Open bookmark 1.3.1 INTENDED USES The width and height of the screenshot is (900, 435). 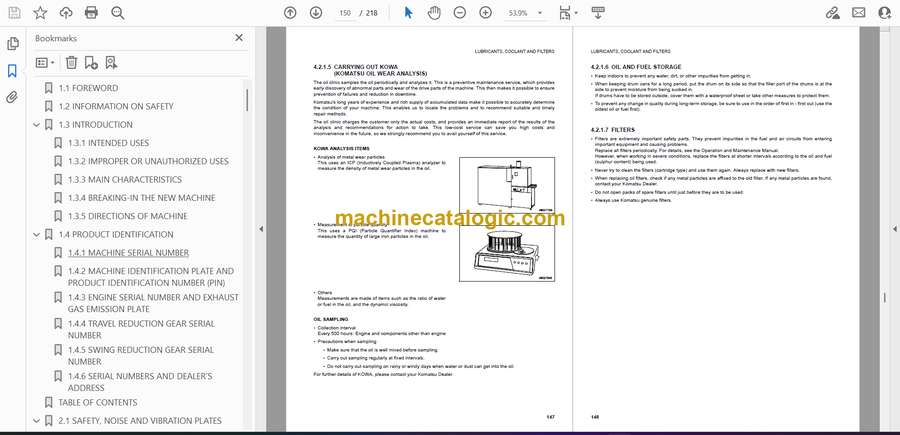click(x=108, y=143)
